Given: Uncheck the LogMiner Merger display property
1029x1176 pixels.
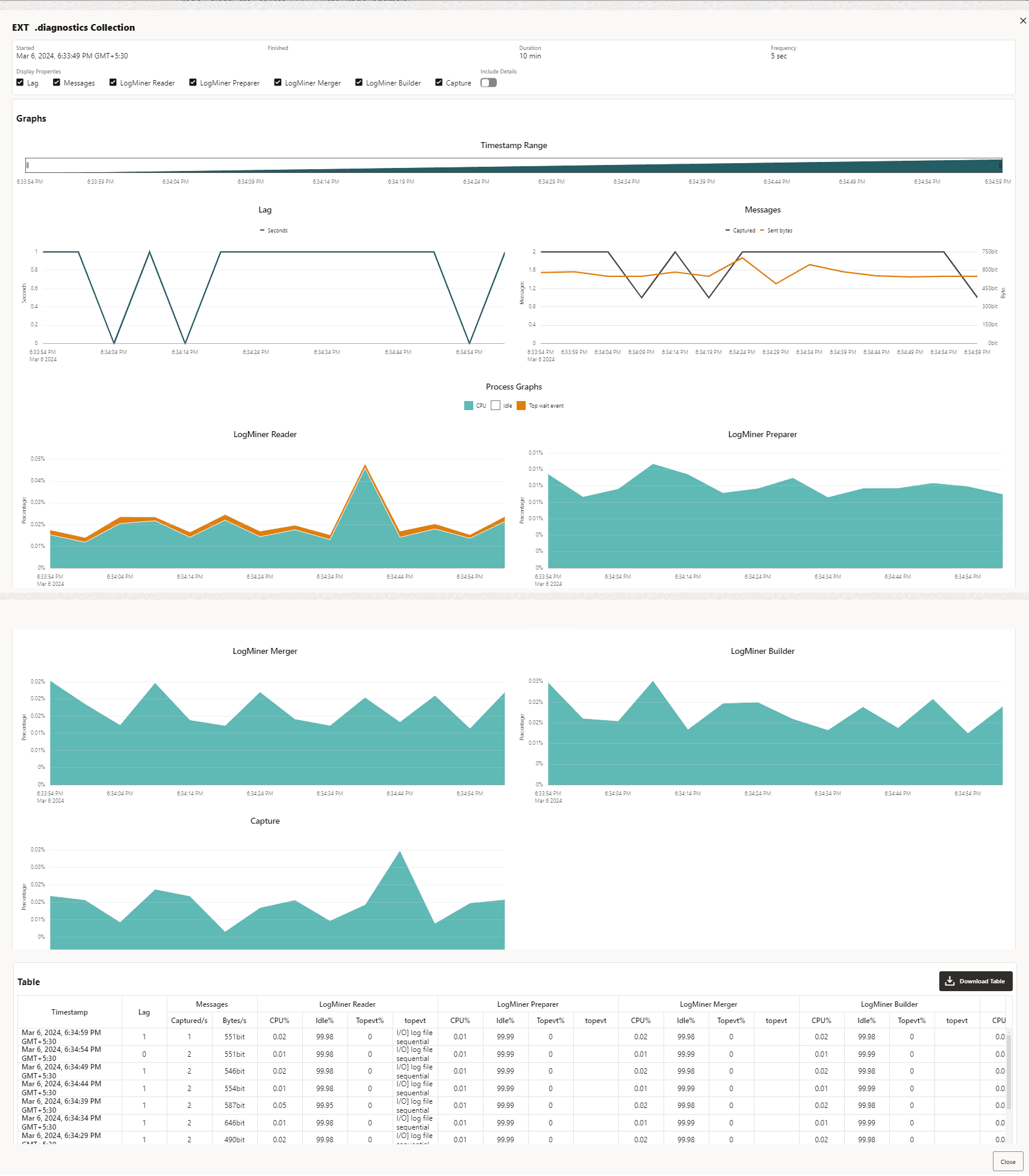Looking at the screenshot, I should (x=278, y=82).
